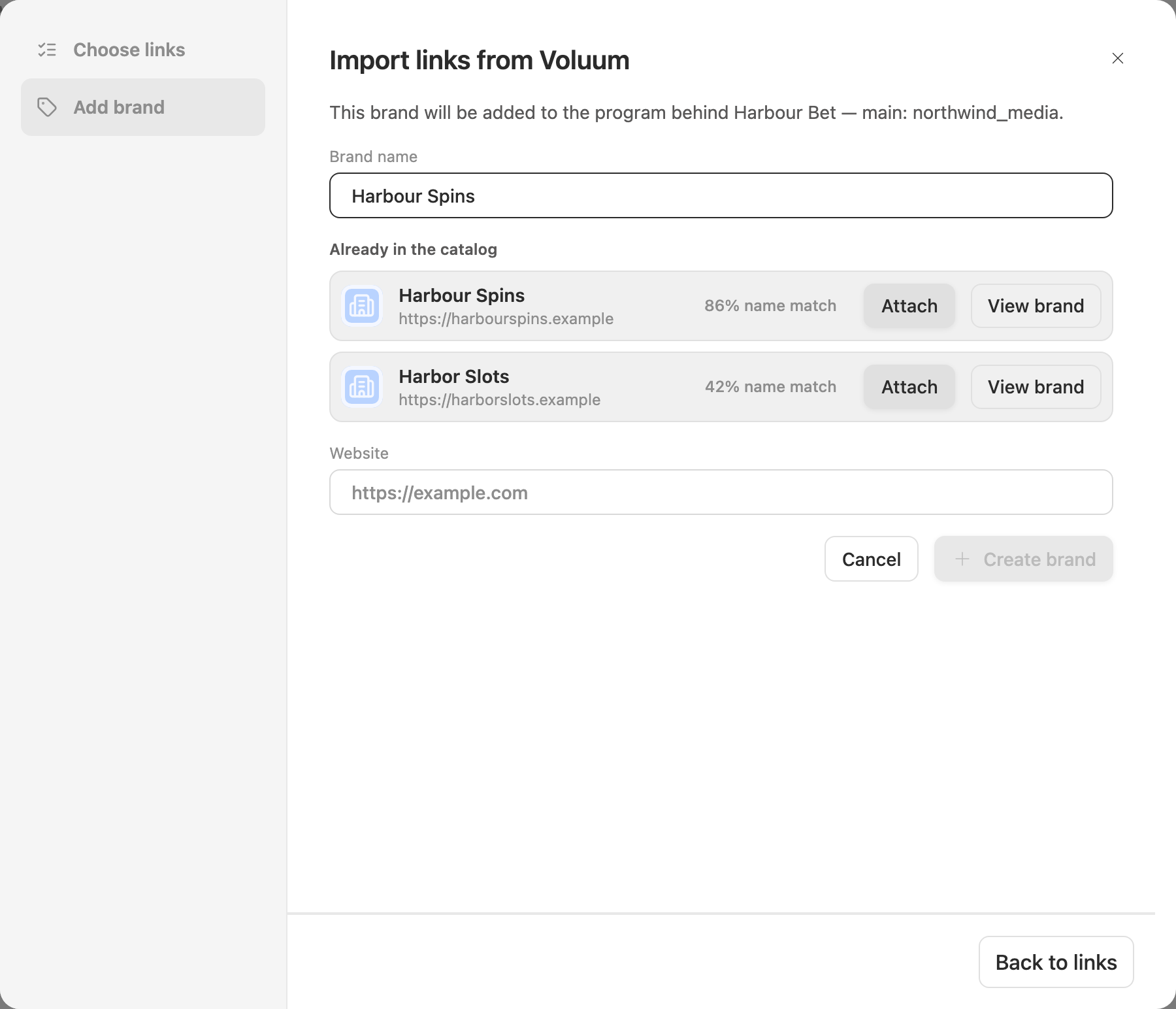Click the Create brand button
This screenshot has height=1009, width=1176.
1024,559
